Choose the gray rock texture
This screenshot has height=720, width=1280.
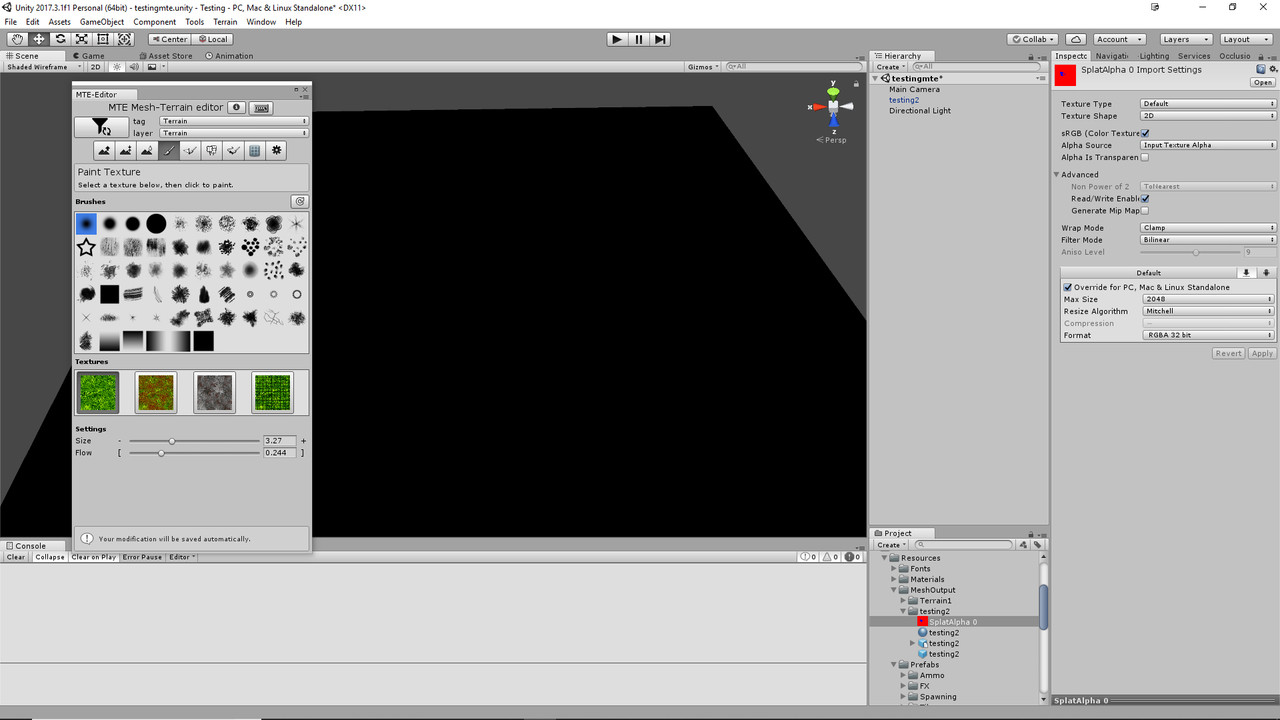pos(214,392)
